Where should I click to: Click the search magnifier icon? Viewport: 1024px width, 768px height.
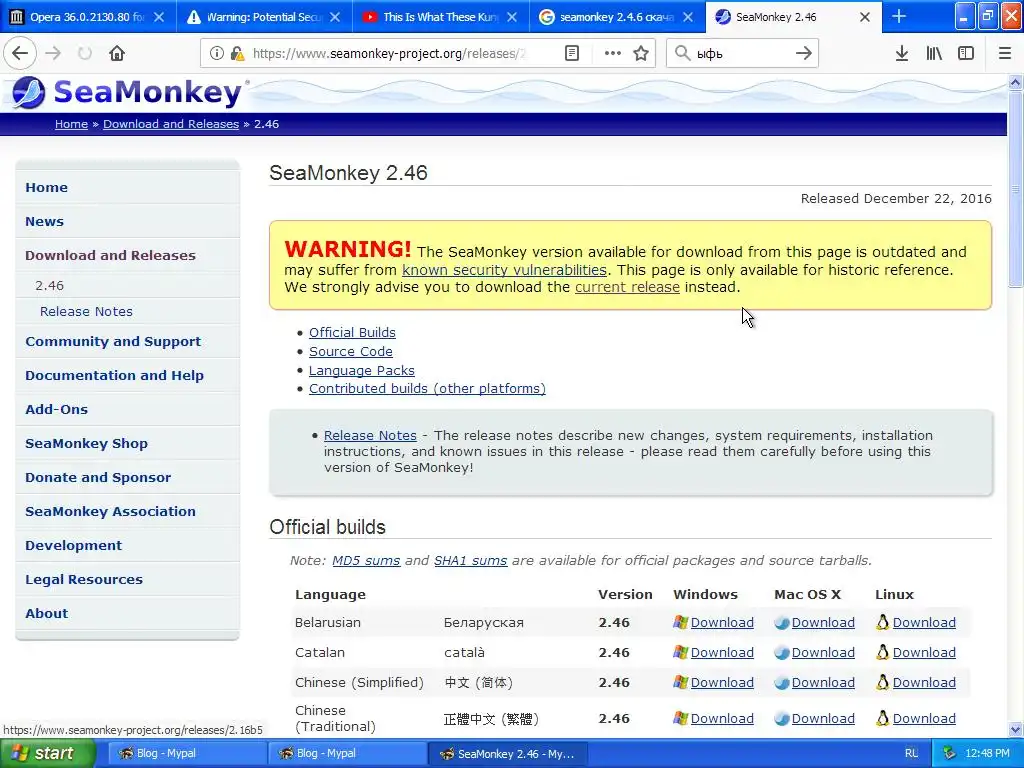[682, 54]
